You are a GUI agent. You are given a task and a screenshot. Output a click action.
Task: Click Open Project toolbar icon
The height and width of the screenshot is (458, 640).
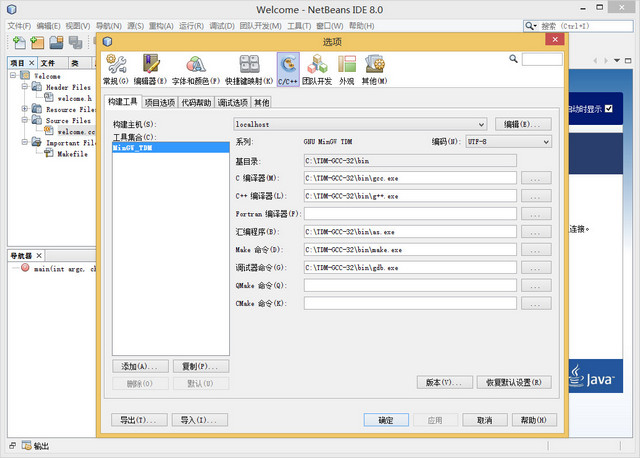pyautogui.click(x=56, y=42)
